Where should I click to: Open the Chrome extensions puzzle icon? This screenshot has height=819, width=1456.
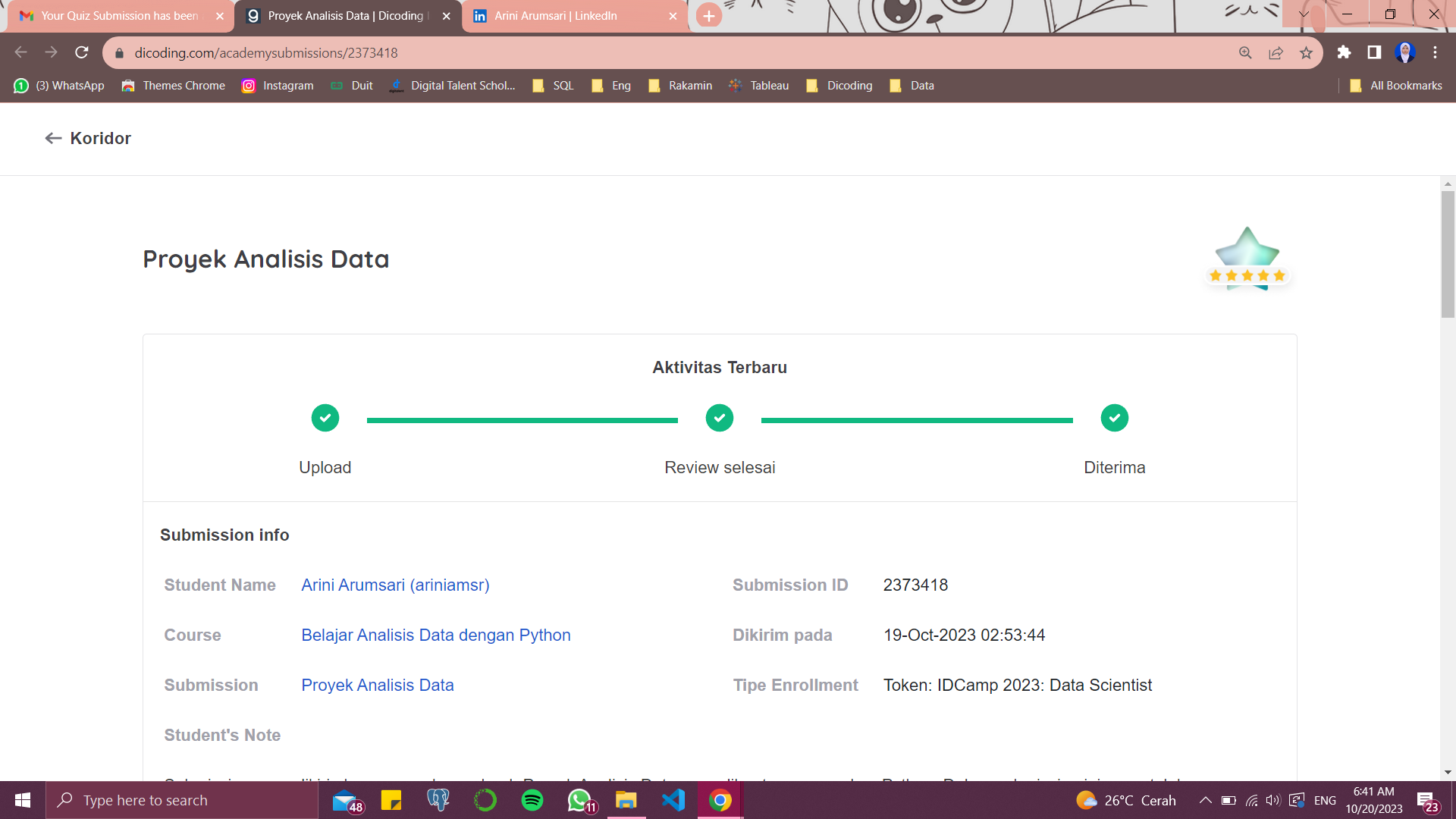click(x=1344, y=52)
